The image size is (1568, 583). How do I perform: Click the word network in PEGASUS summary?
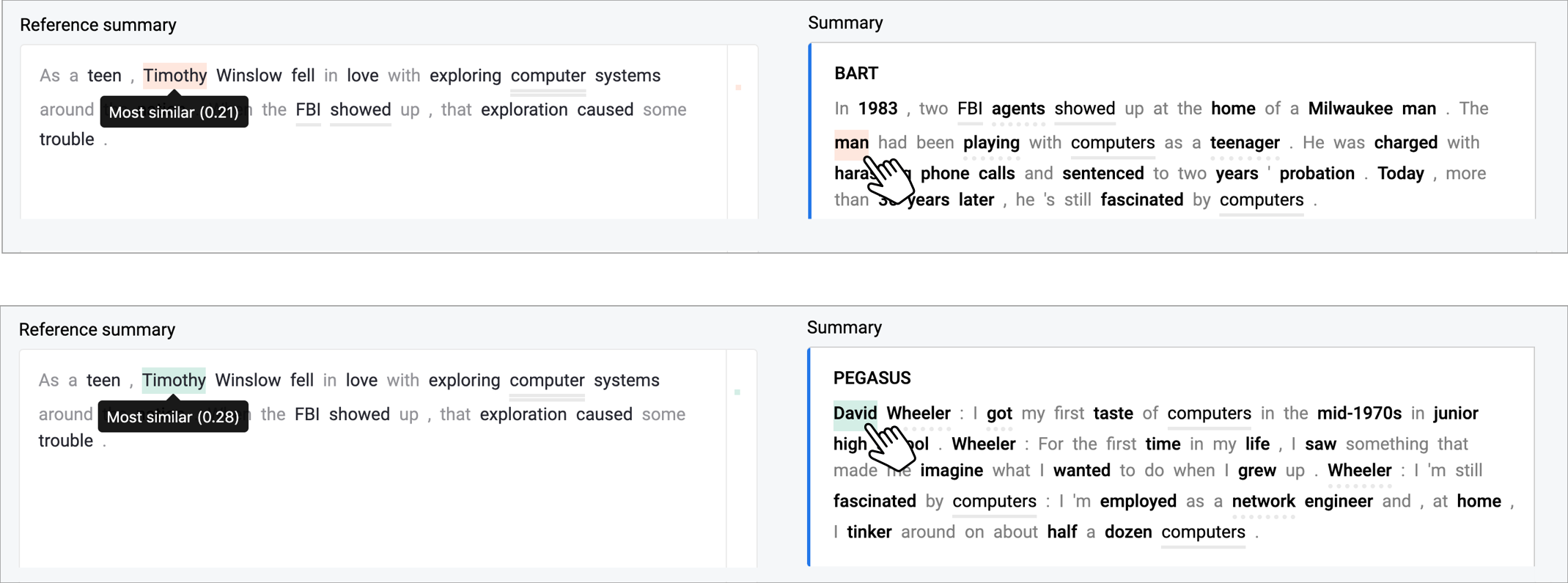click(1263, 502)
